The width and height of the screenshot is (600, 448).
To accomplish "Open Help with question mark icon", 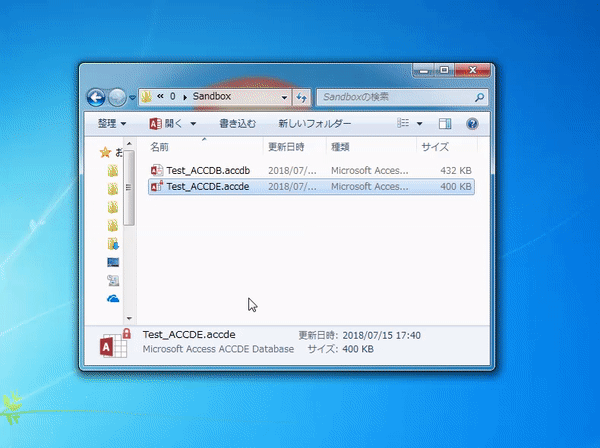I will click(472, 124).
